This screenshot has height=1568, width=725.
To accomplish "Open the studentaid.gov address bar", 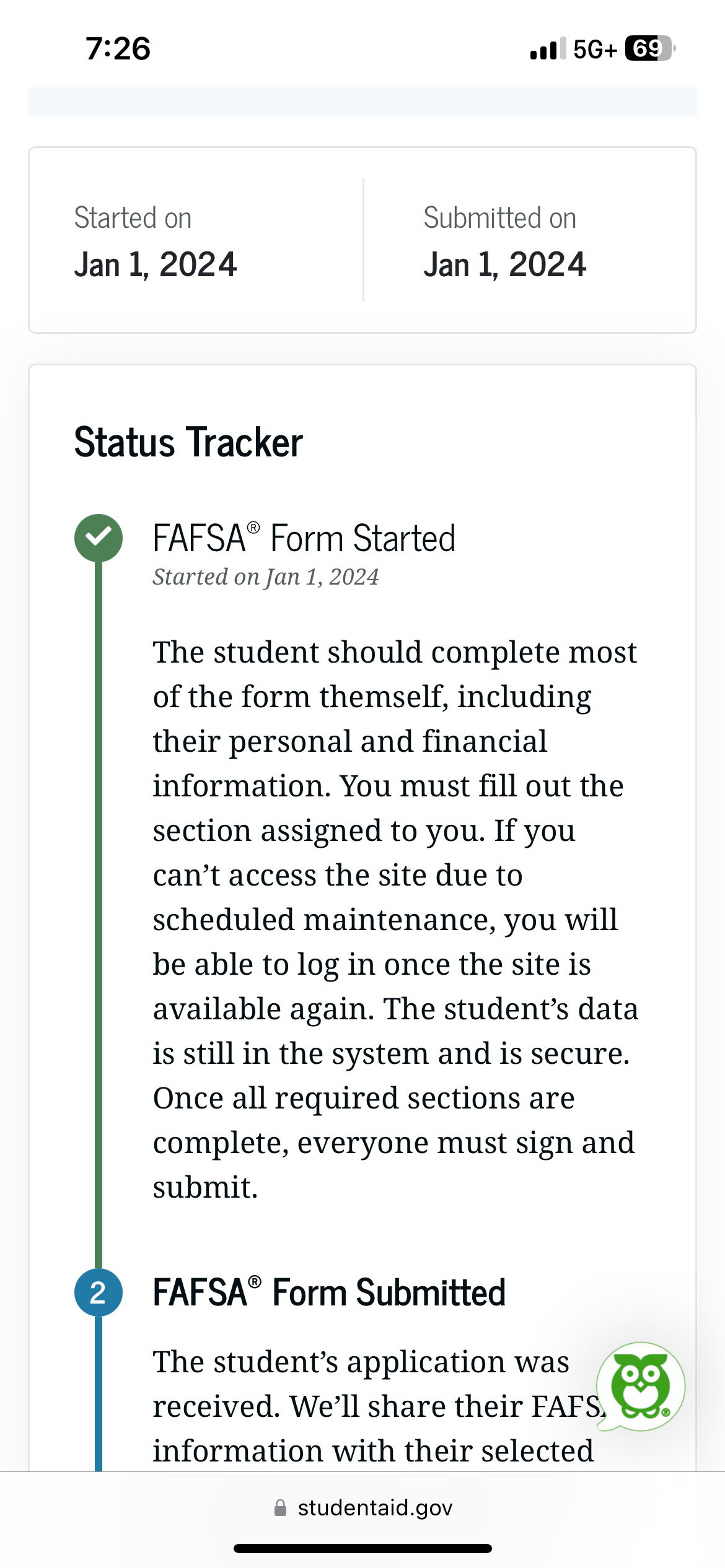I will (x=374, y=1508).
